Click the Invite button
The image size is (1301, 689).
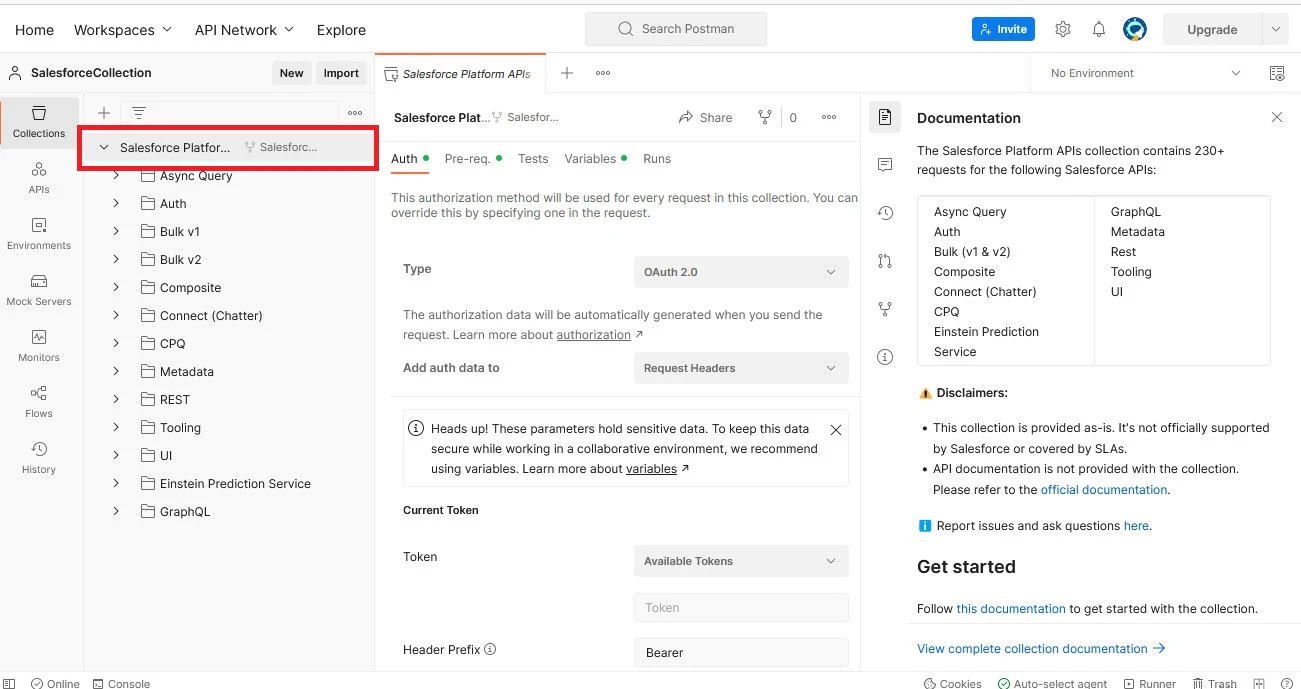coord(1003,29)
